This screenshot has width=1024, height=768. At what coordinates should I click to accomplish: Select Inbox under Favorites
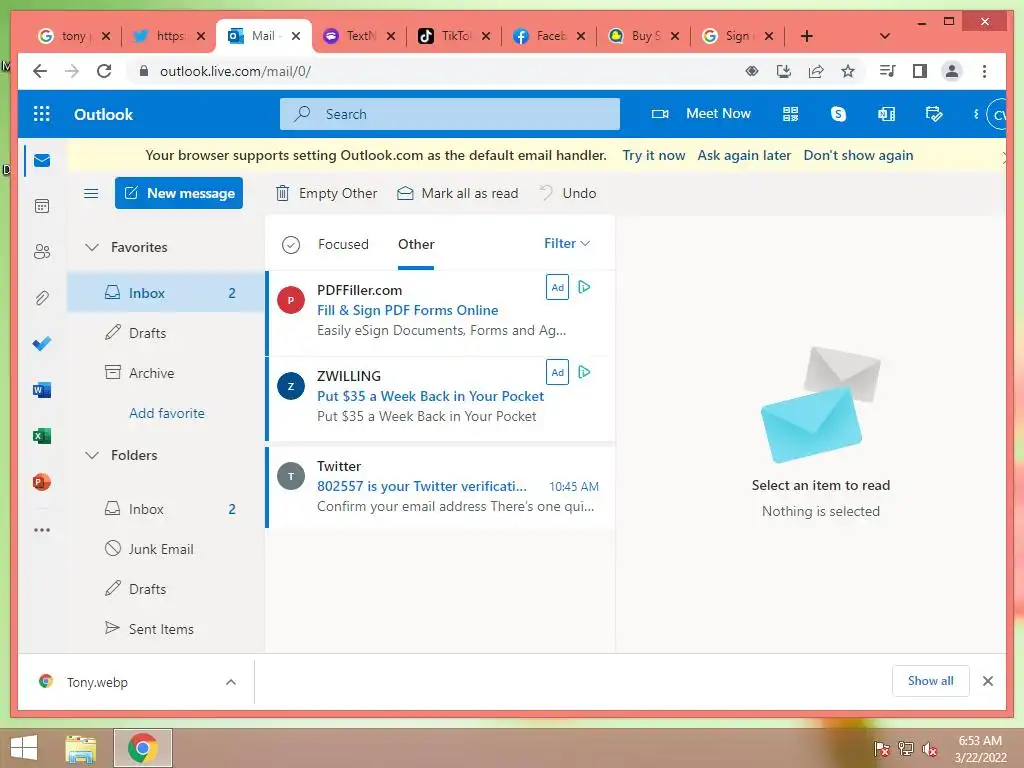pos(166,293)
